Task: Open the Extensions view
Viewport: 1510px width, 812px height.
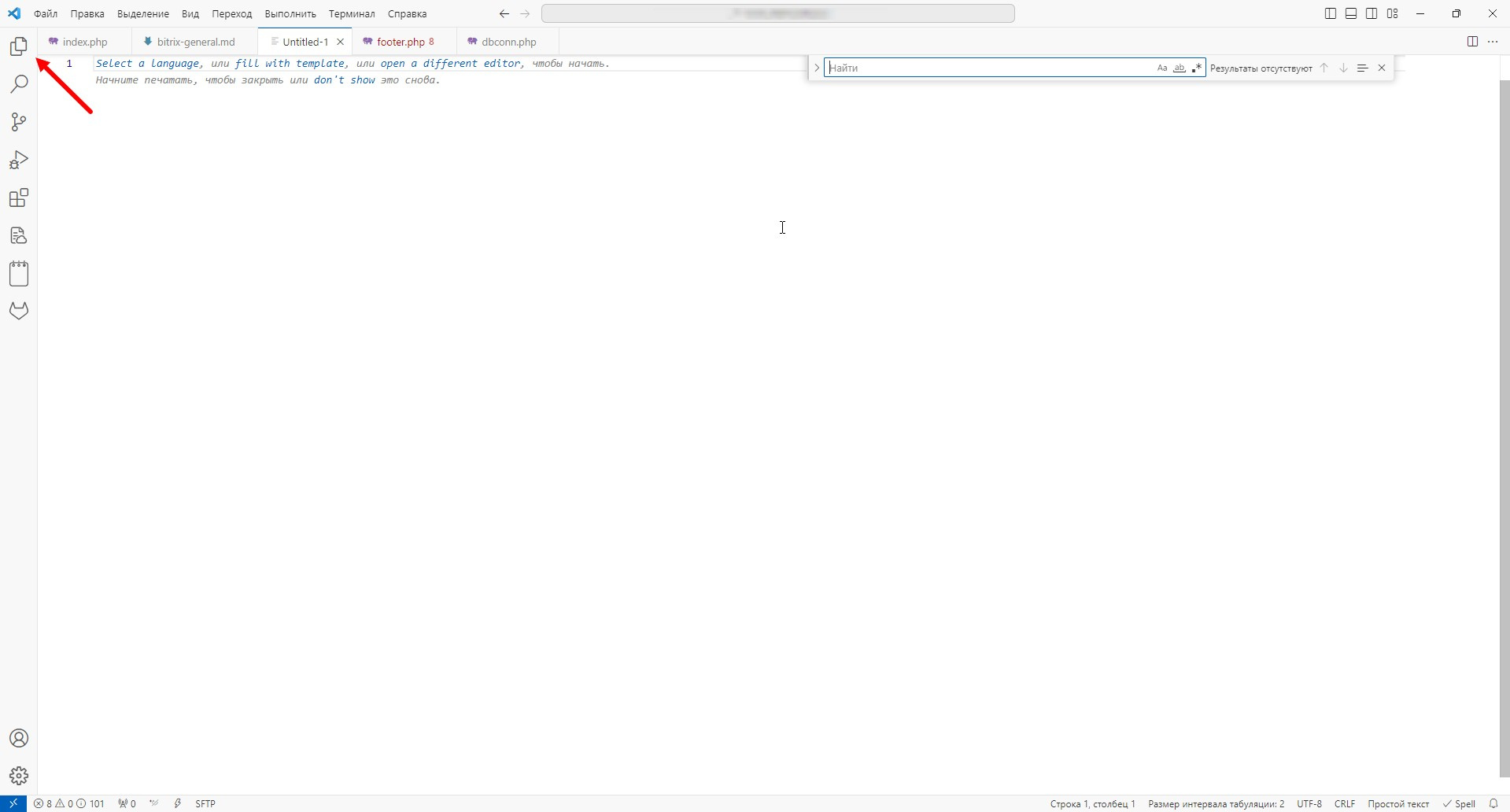Action: tap(19, 197)
